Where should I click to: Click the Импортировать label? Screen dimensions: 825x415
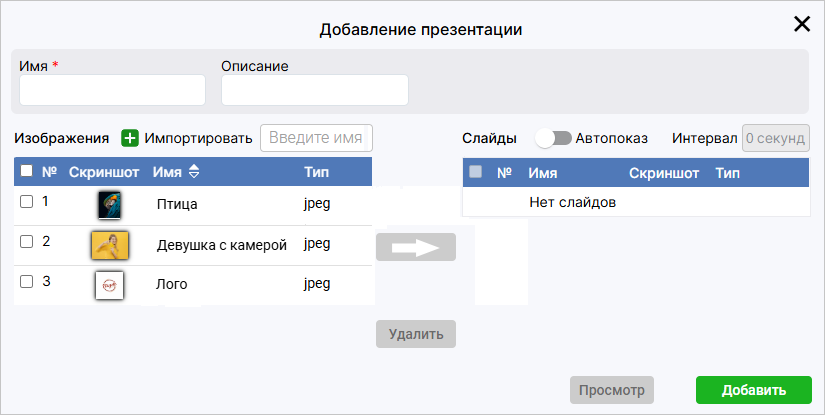click(198, 138)
